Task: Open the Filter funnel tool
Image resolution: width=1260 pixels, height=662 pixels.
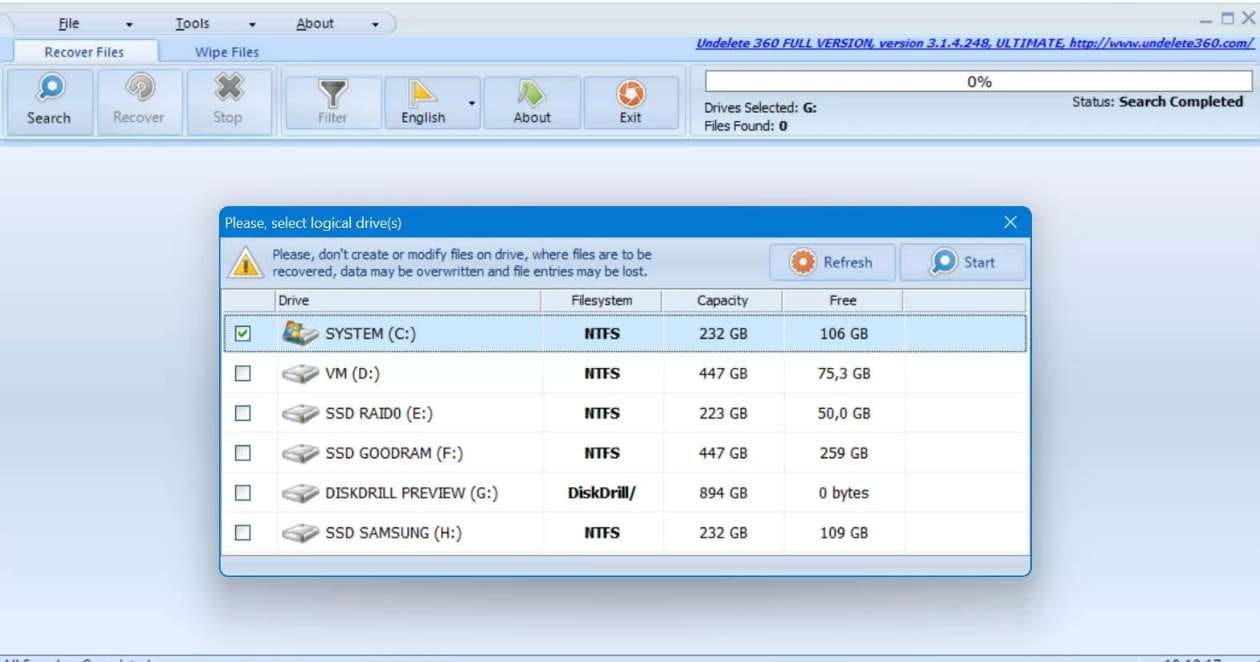Action: tap(333, 93)
